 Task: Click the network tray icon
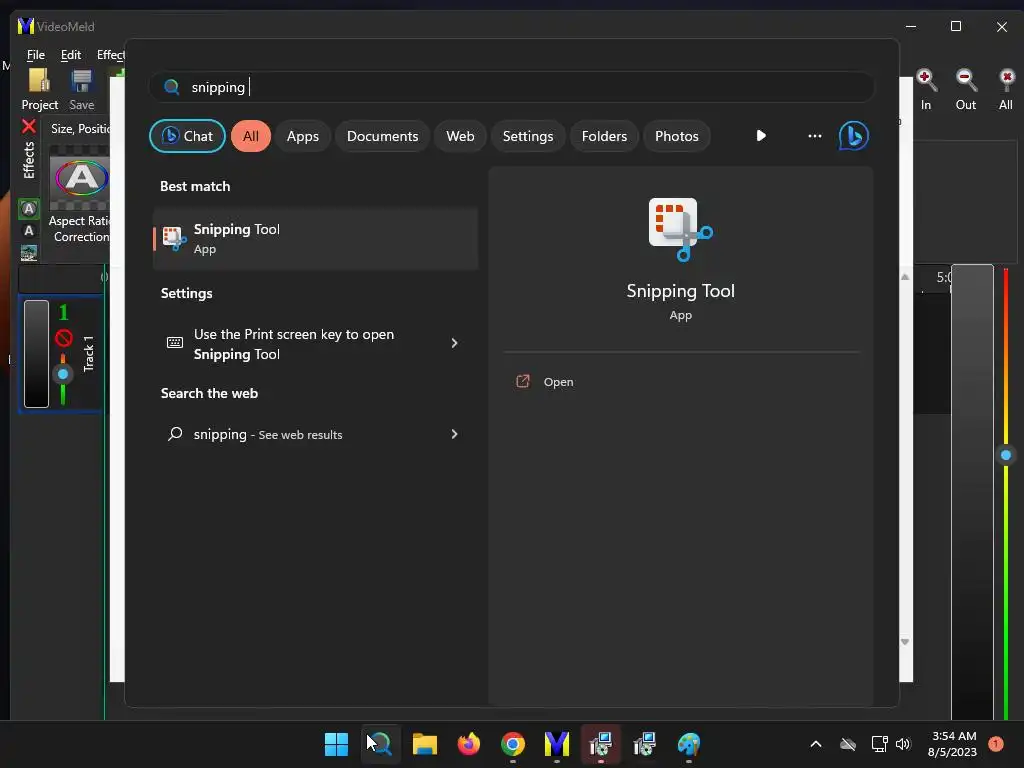tap(879, 744)
